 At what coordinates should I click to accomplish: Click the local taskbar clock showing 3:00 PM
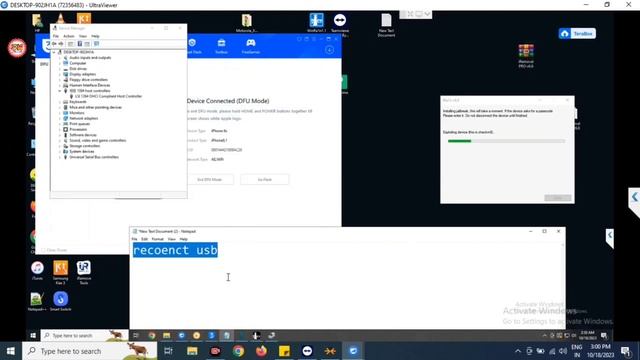(x=600, y=351)
